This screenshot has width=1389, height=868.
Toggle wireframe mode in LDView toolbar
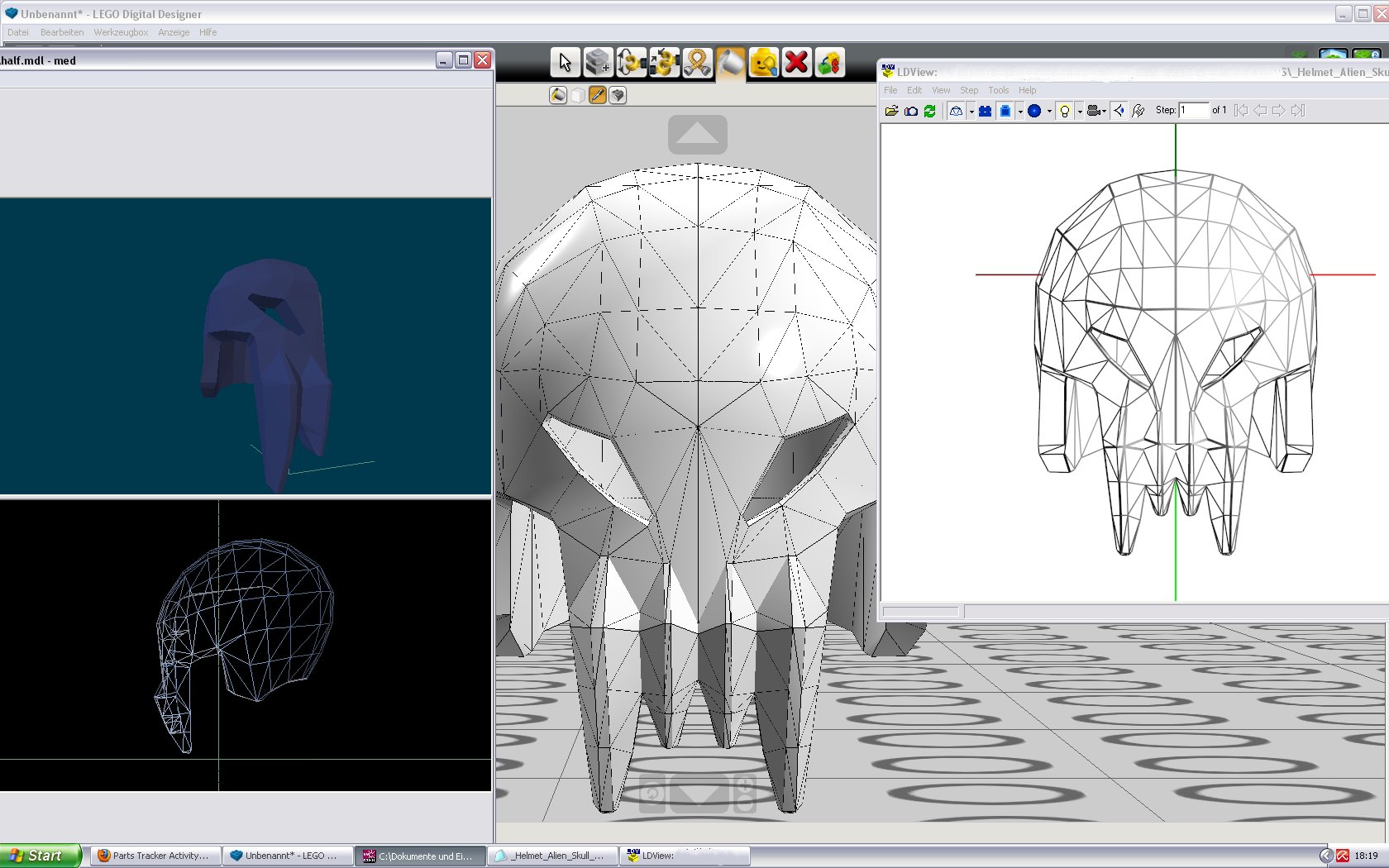(956, 111)
